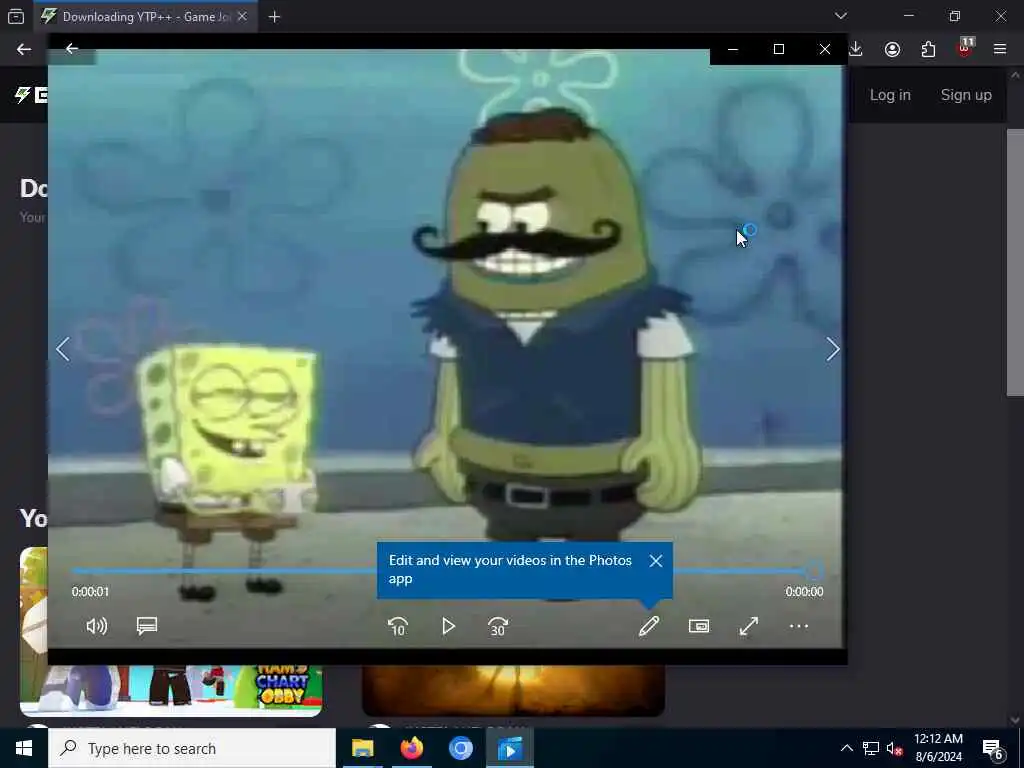The image size is (1024, 768).
Task: Open a new browser tab
Action: [x=274, y=16]
